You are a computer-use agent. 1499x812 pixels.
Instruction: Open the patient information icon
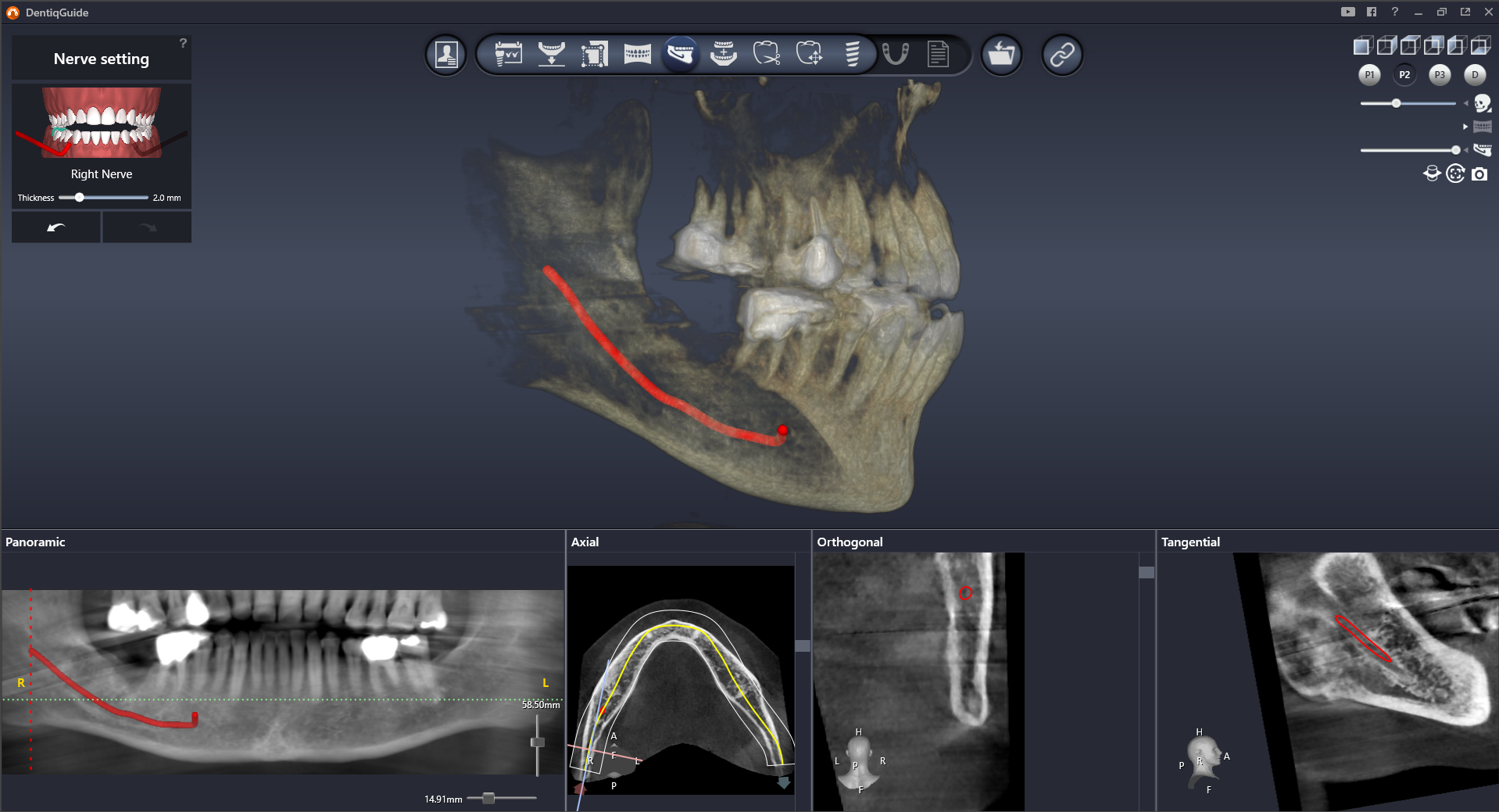pyautogui.click(x=446, y=55)
